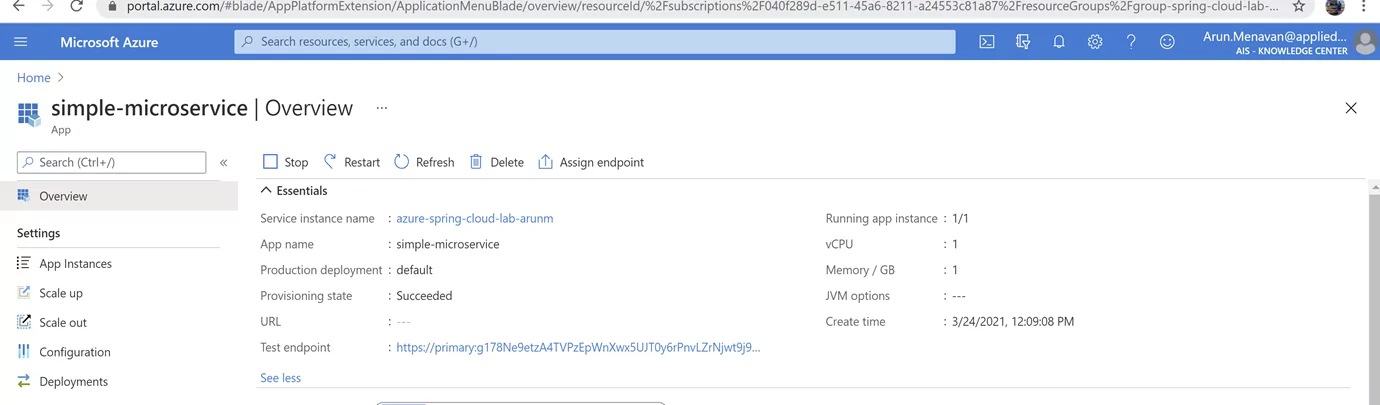Collapse the Essentials section
Viewport: 1380px width, 405px height.
(x=294, y=190)
